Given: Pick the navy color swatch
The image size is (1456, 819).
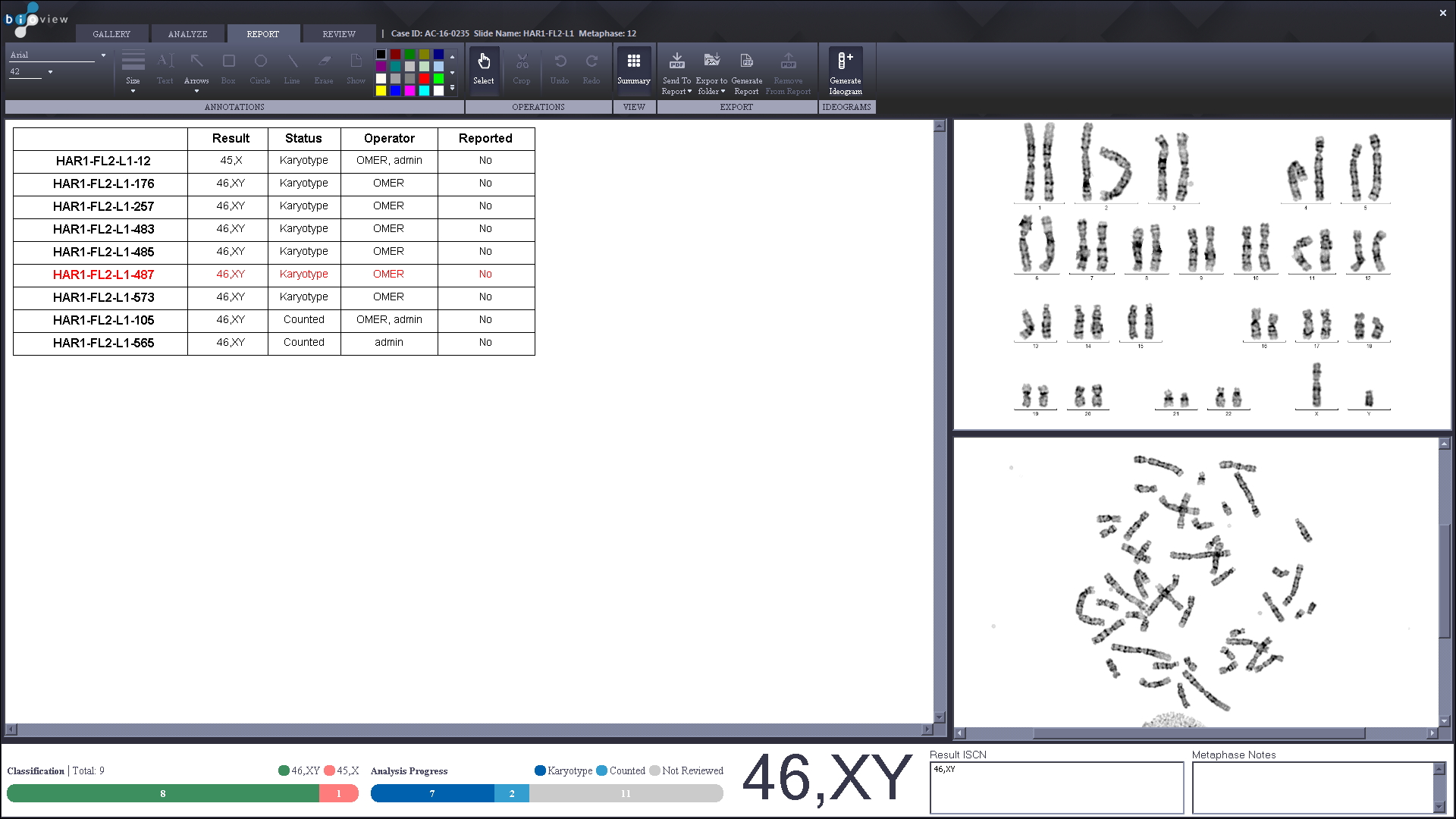Looking at the screenshot, I should [x=439, y=55].
